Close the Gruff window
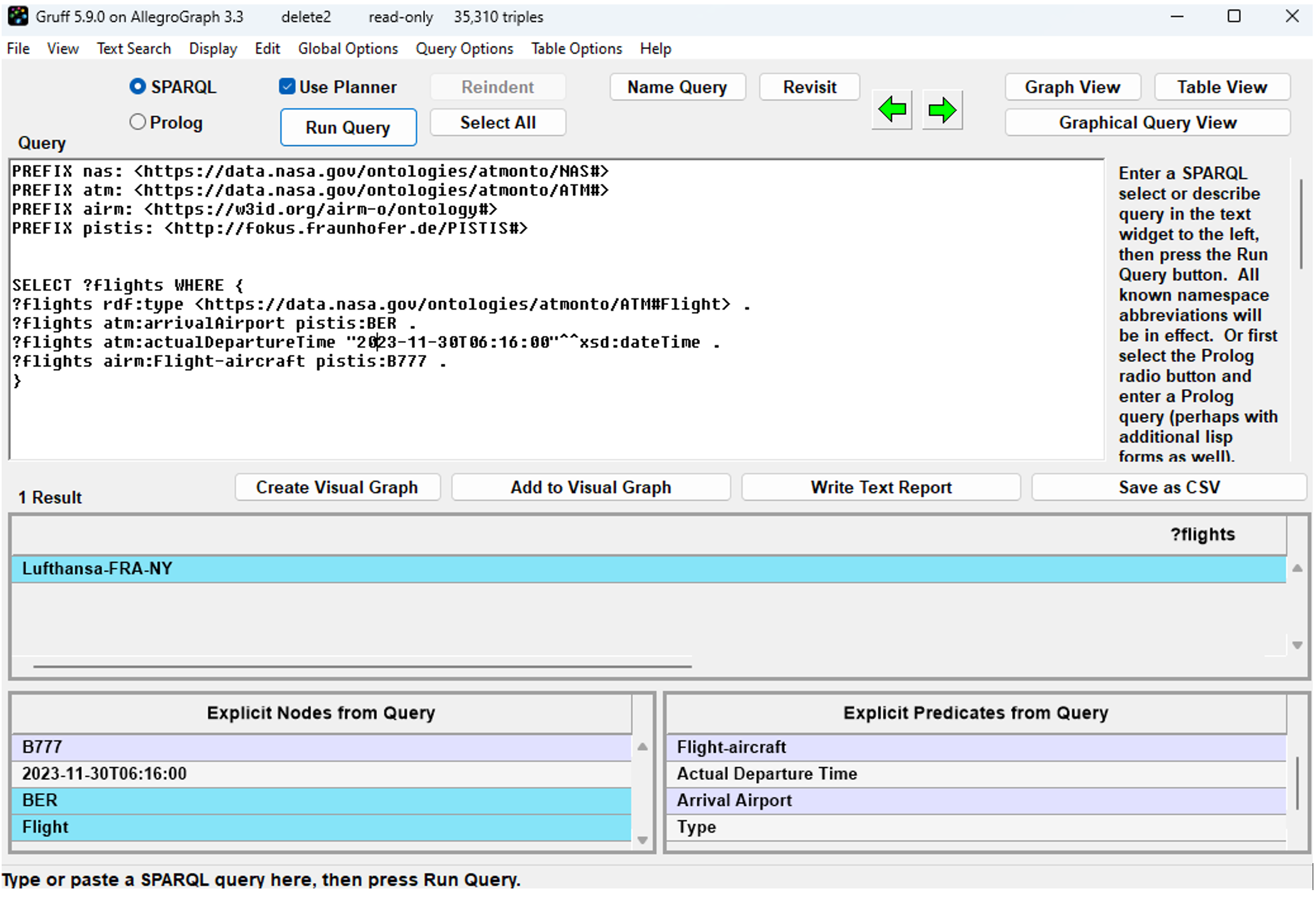The width and height of the screenshot is (1316, 905). (x=1291, y=17)
